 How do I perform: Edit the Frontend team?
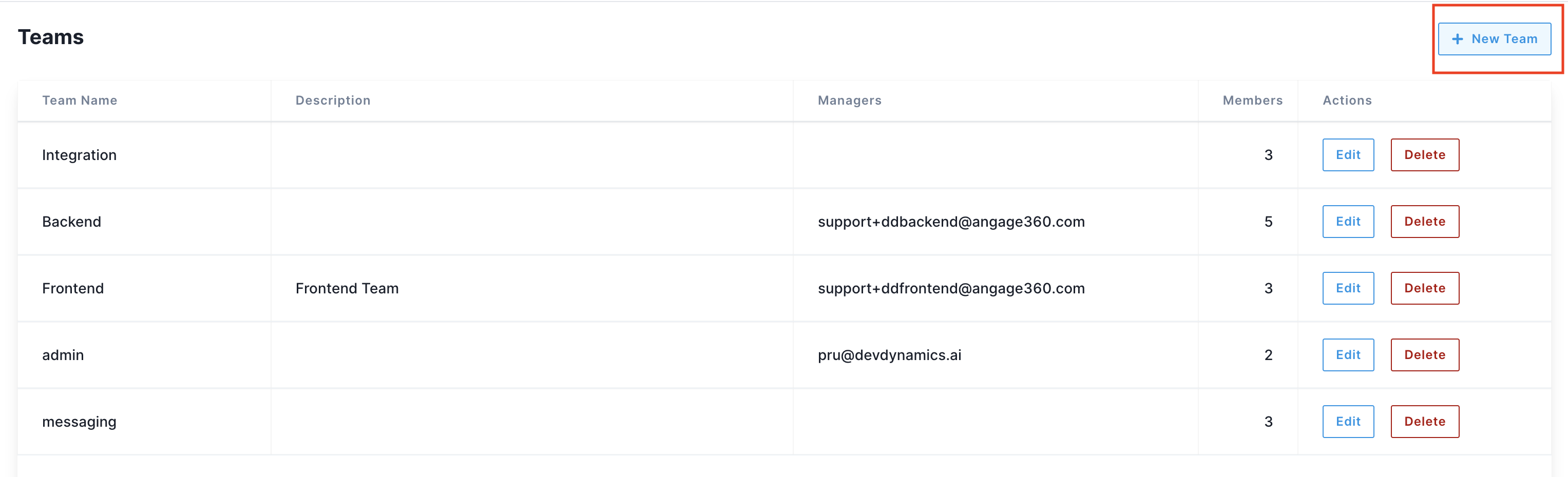[1348, 288]
